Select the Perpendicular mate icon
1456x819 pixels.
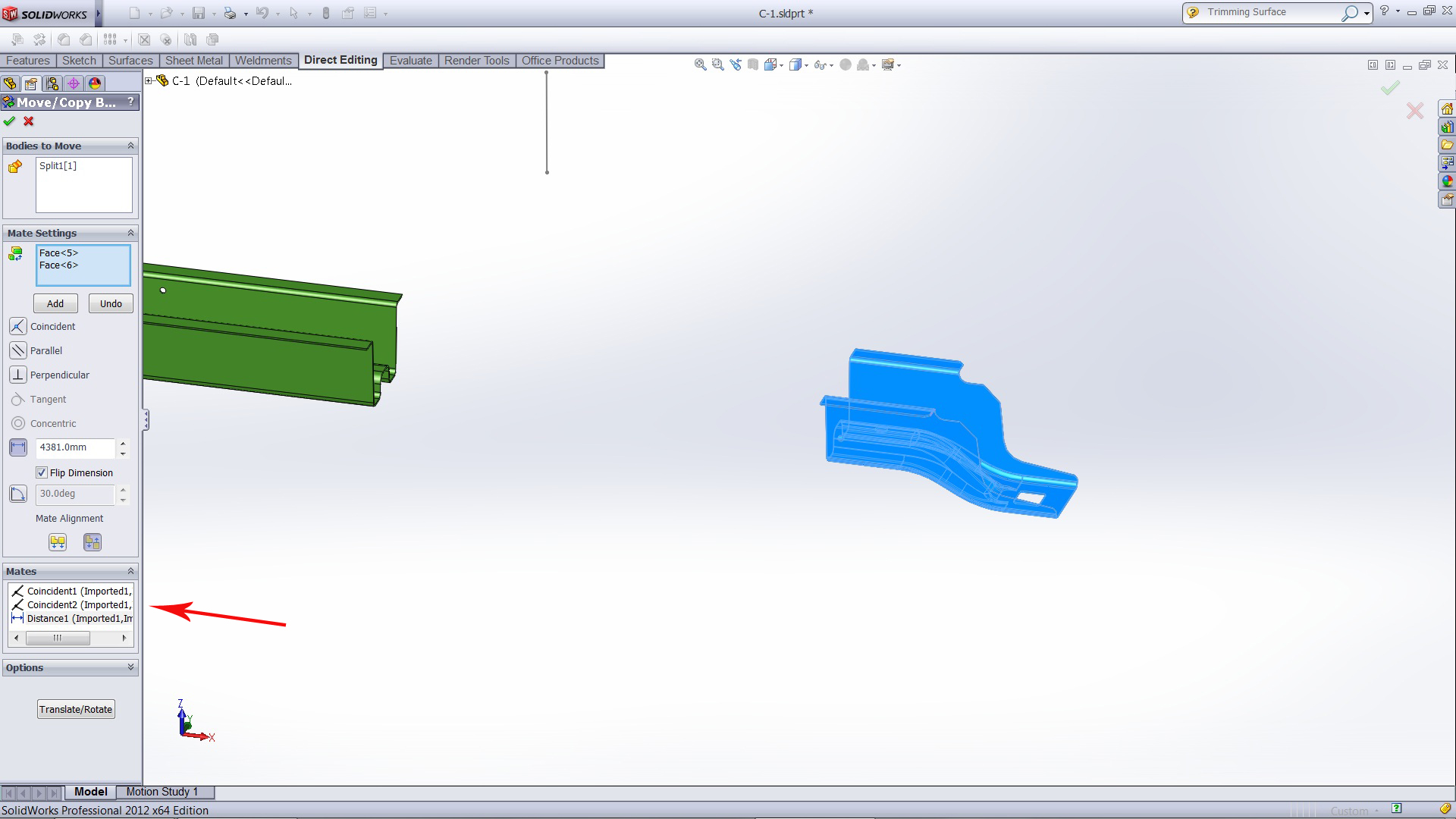tap(17, 375)
